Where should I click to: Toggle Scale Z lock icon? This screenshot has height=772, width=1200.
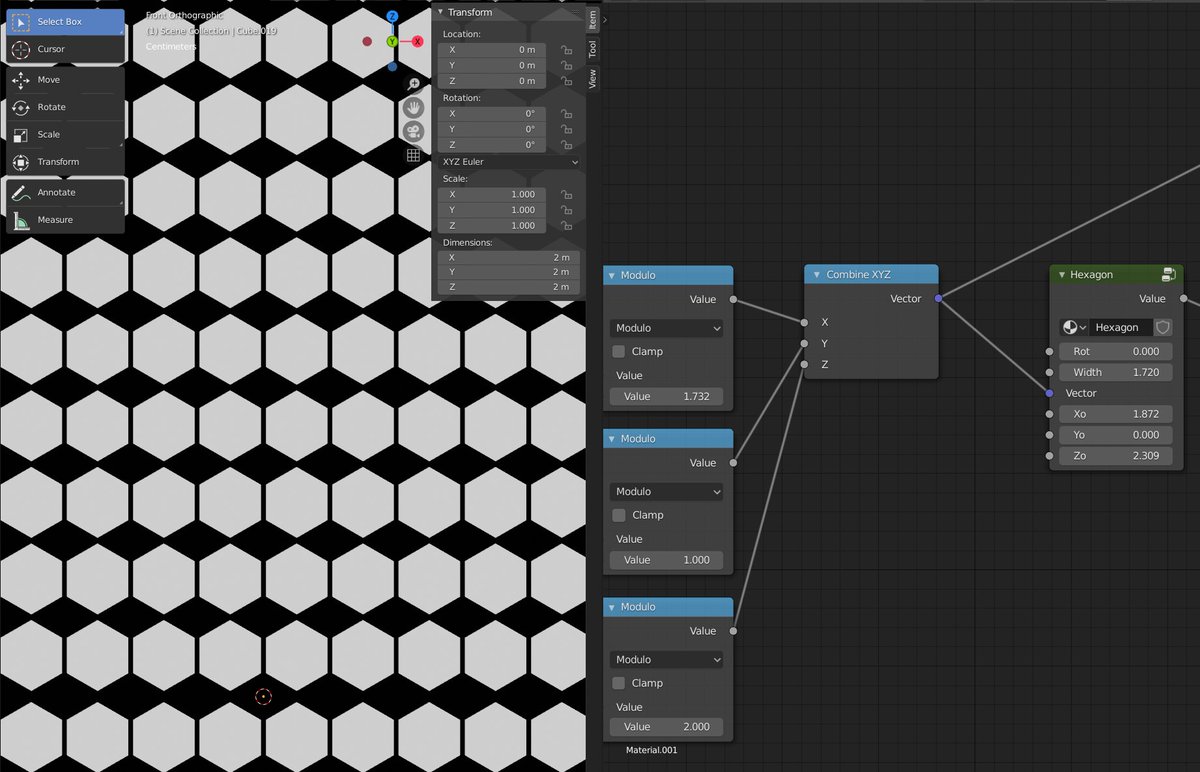coord(566,226)
